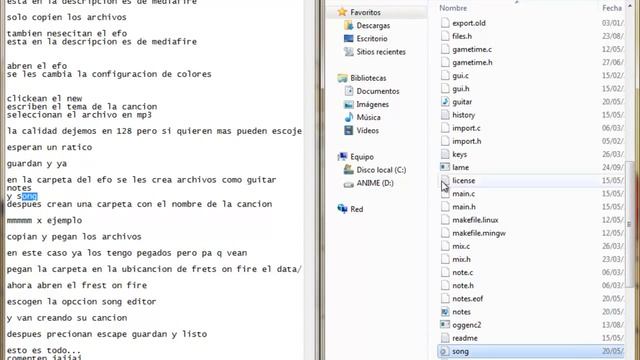The image size is (640, 360).
Task: Click the readme file icon
Action: pyautogui.click(x=445, y=338)
